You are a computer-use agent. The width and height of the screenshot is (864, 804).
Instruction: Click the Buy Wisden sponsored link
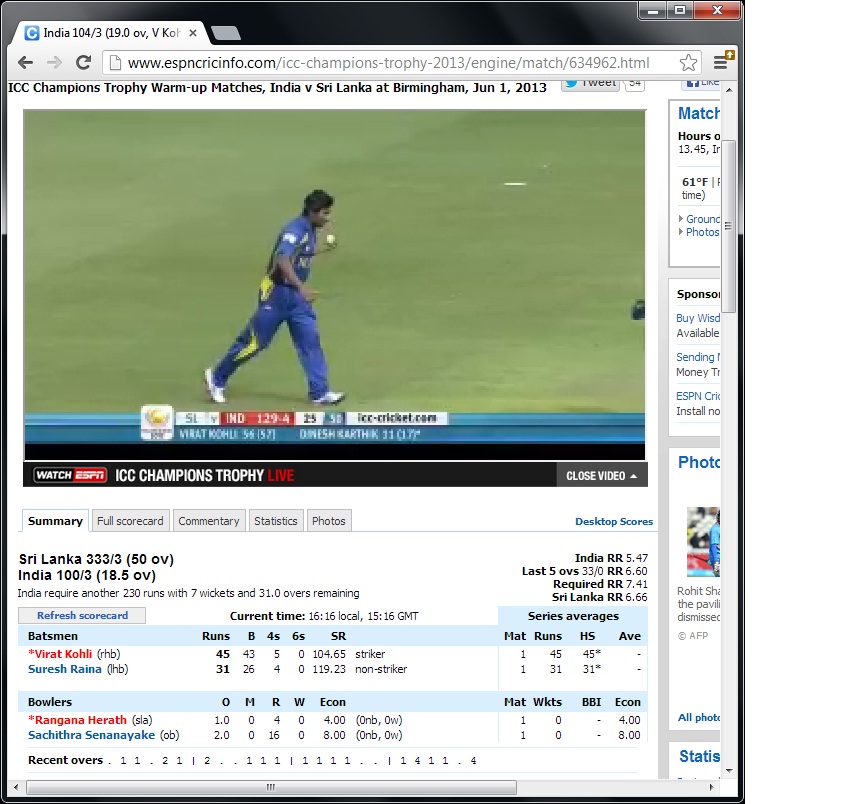pos(698,318)
